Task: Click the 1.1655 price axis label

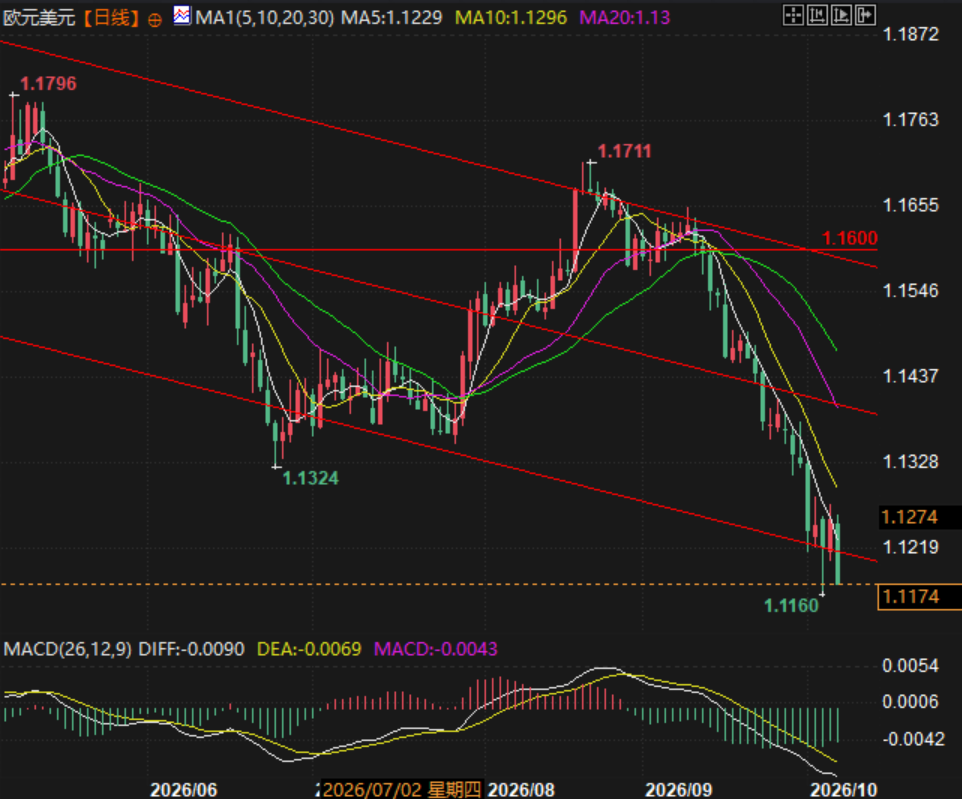Action: pyautogui.click(x=911, y=206)
